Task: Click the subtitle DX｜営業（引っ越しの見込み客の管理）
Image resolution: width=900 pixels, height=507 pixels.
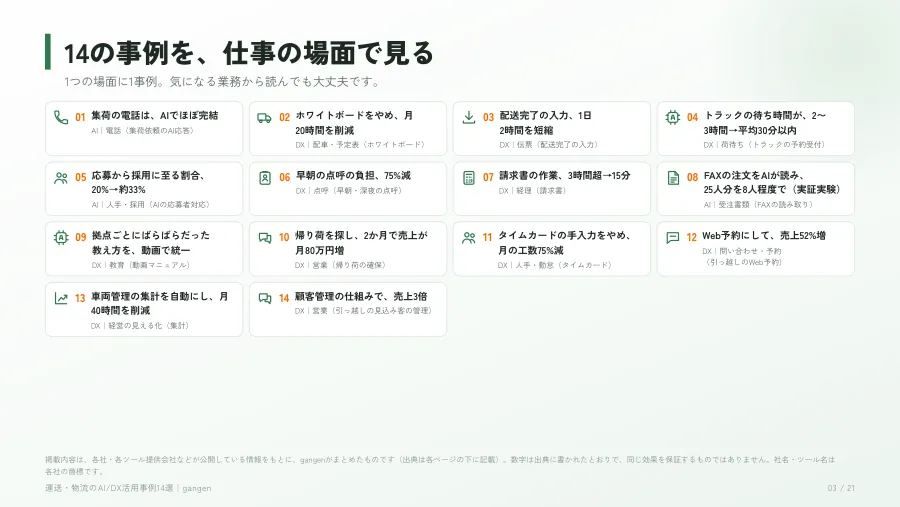Action: (363, 311)
